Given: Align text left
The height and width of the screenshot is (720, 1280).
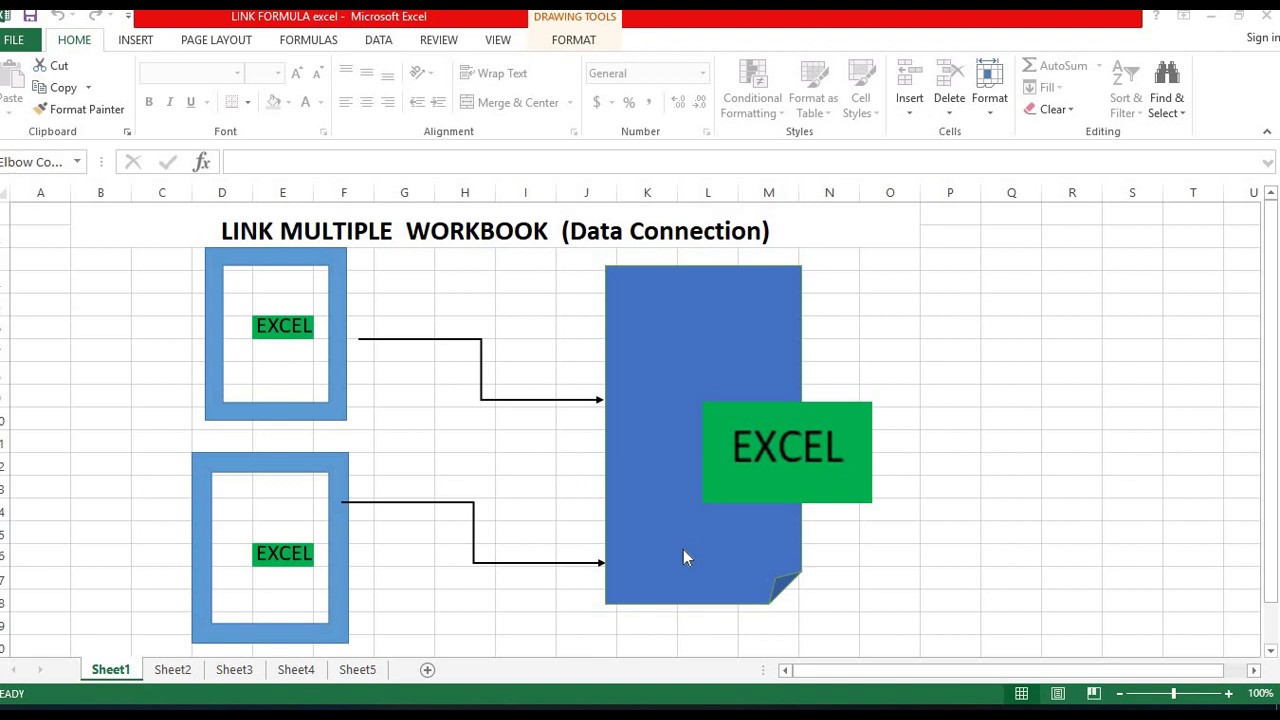Looking at the screenshot, I should coord(345,102).
